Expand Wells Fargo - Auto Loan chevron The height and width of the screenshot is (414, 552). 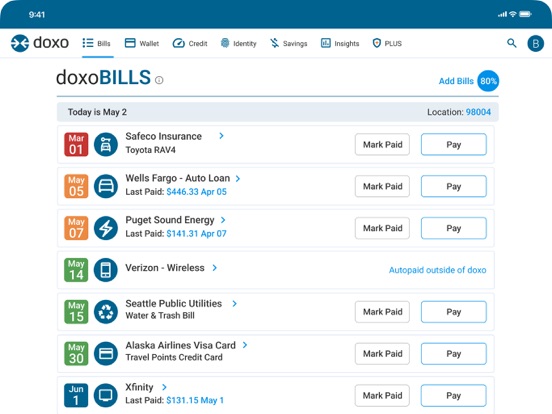click(238, 178)
